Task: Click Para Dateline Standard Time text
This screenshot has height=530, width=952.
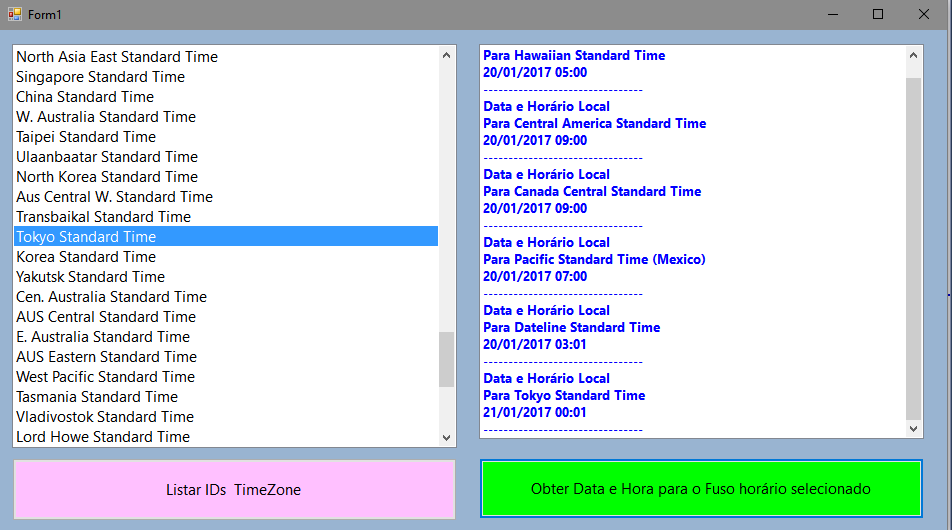Action: coord(571,327)
